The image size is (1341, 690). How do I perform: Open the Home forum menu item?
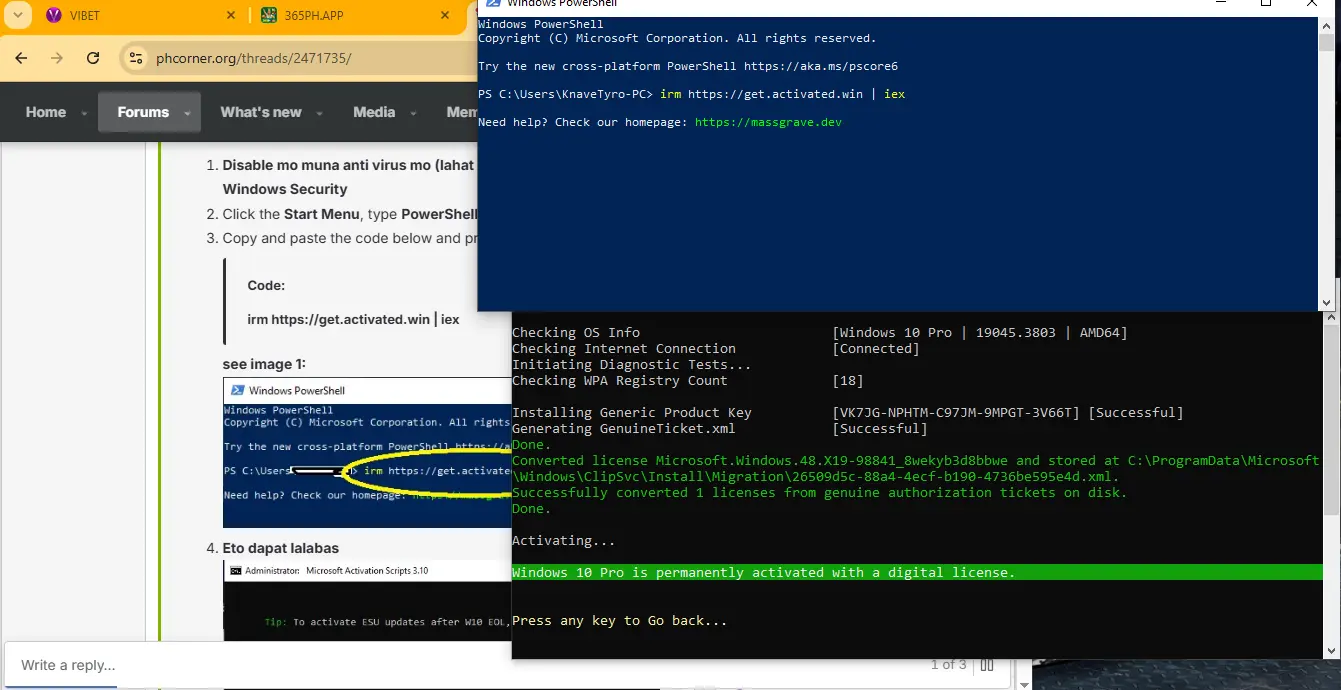pos(46,112)
